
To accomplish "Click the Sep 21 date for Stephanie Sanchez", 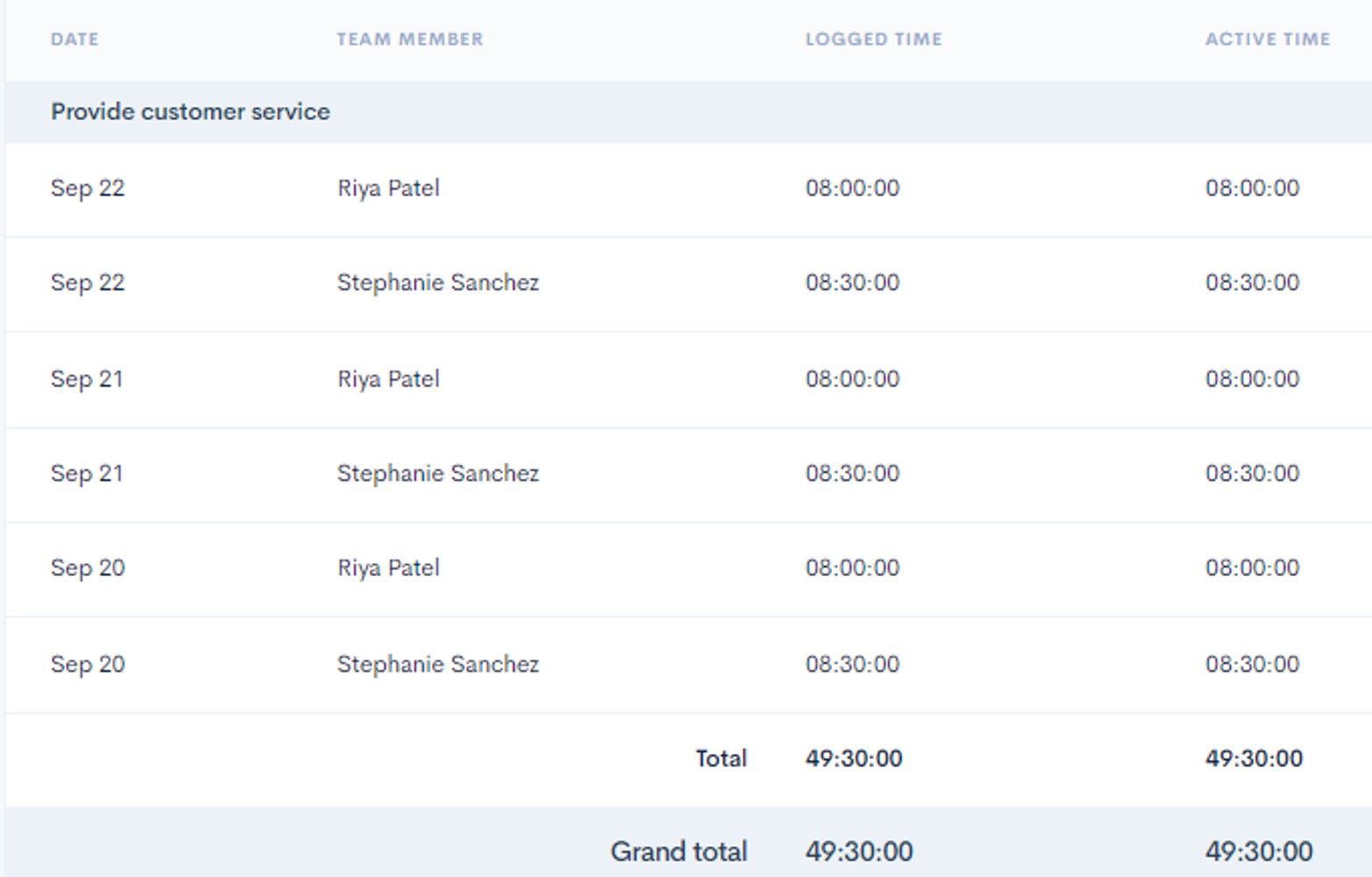I will 87,474.
